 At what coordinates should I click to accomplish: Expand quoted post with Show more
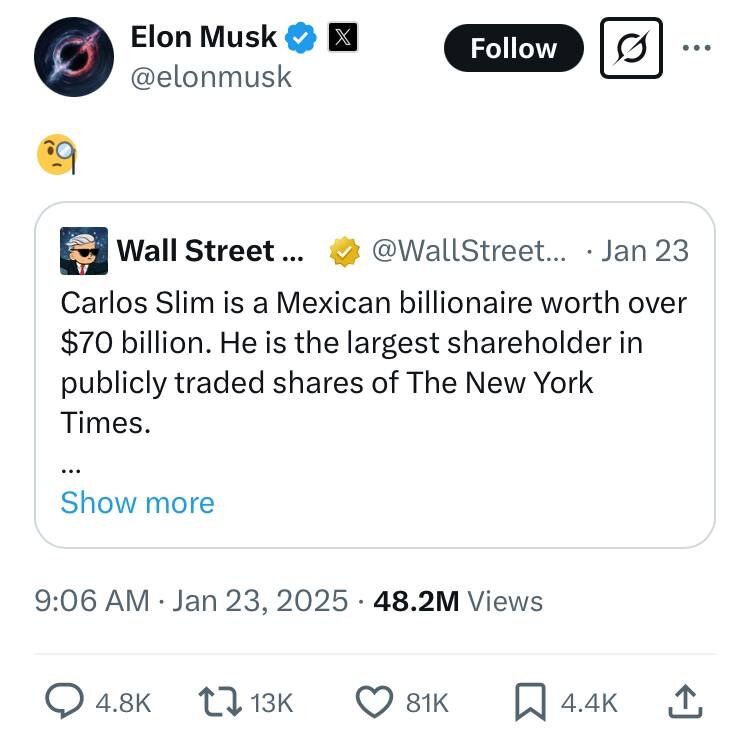[137, 502]
